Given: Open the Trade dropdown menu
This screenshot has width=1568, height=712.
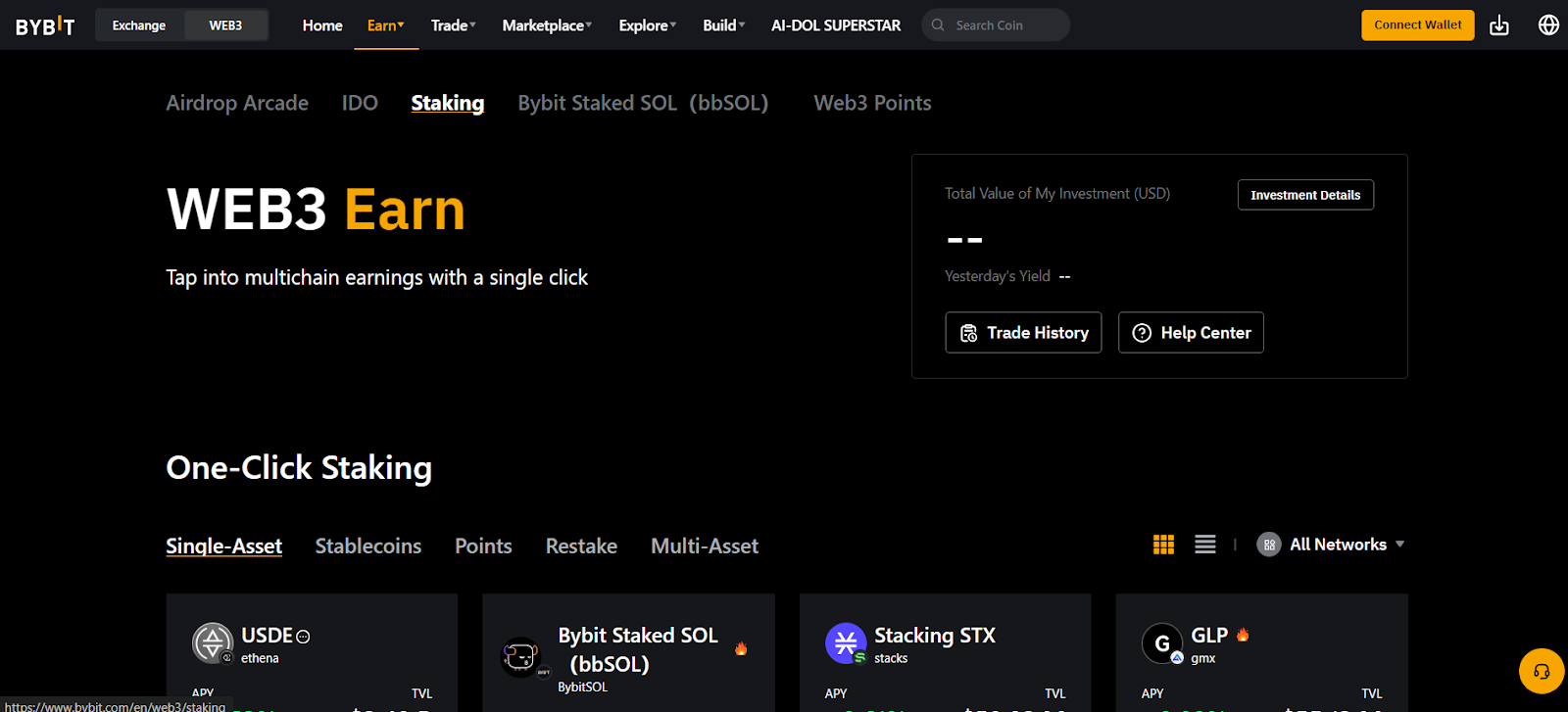Looking at the screenshot, I should coord(454,25).
